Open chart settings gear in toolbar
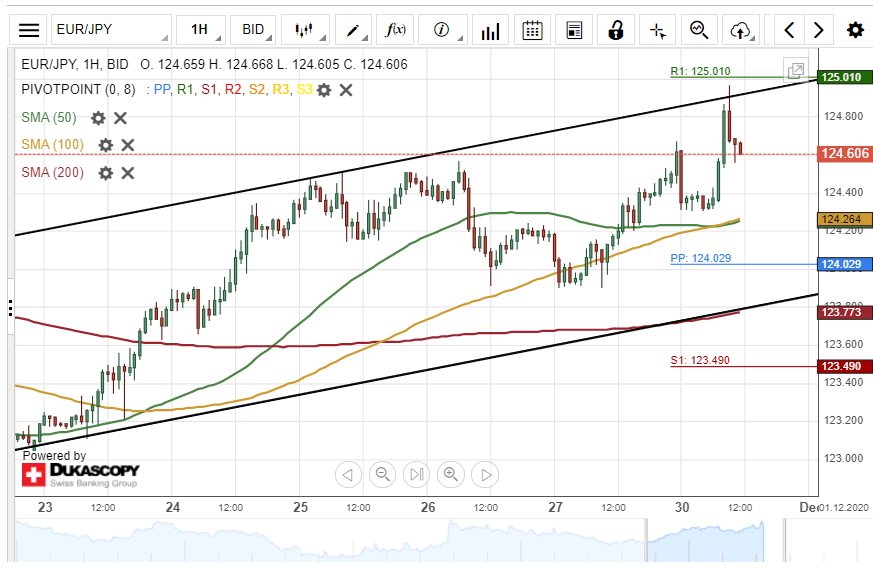 coord(855,30)
